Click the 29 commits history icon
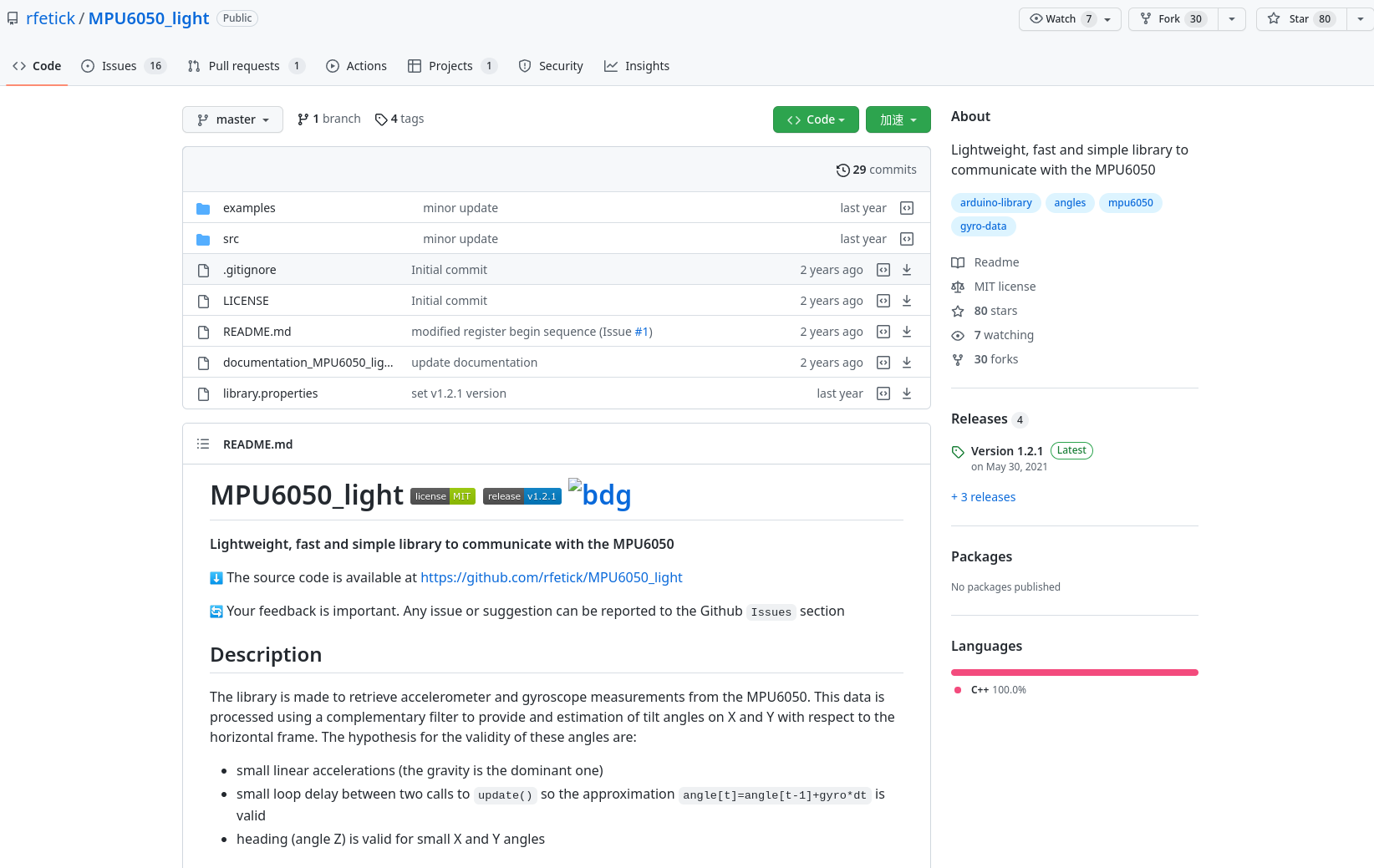The width and height of the screenshot is (1374, 868). (842, 170)
